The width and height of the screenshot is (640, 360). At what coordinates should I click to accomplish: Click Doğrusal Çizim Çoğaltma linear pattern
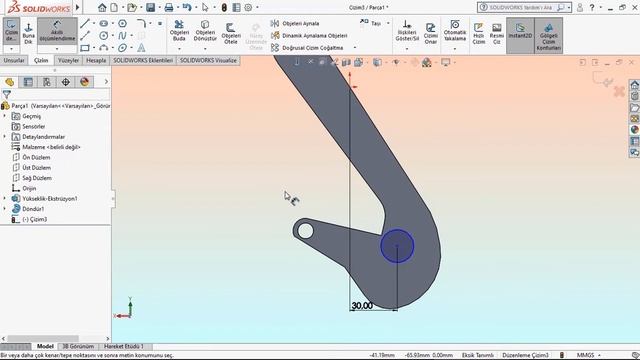click(307, 48)
